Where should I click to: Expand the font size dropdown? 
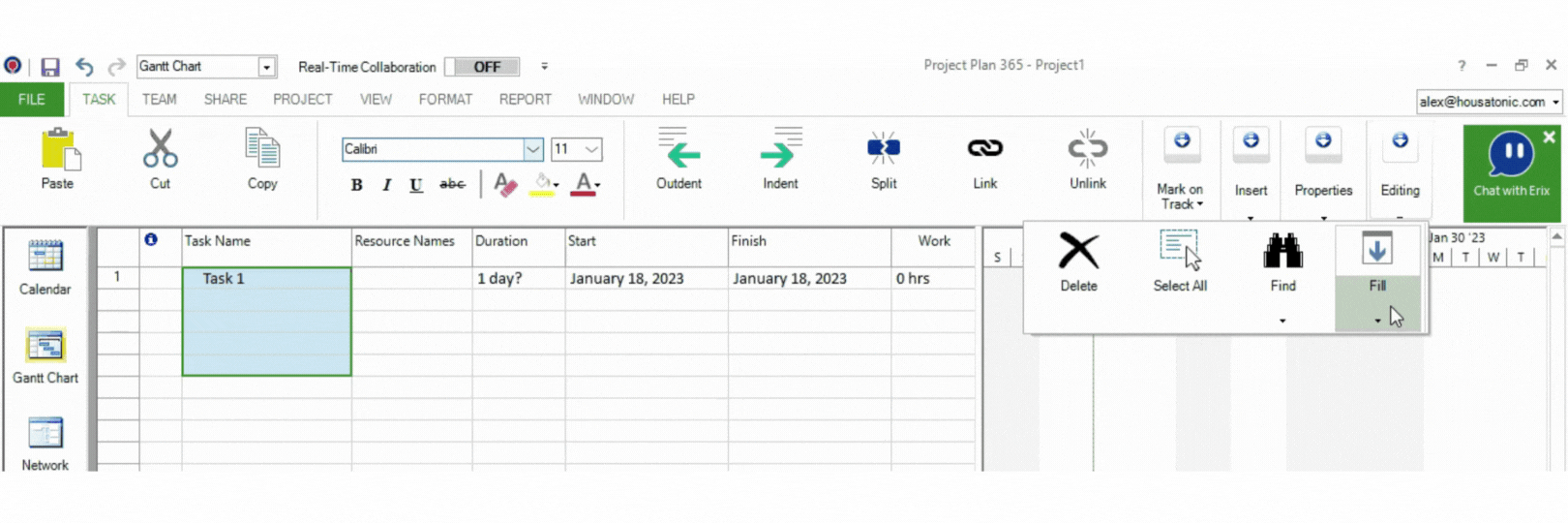[x=590, y=149]
